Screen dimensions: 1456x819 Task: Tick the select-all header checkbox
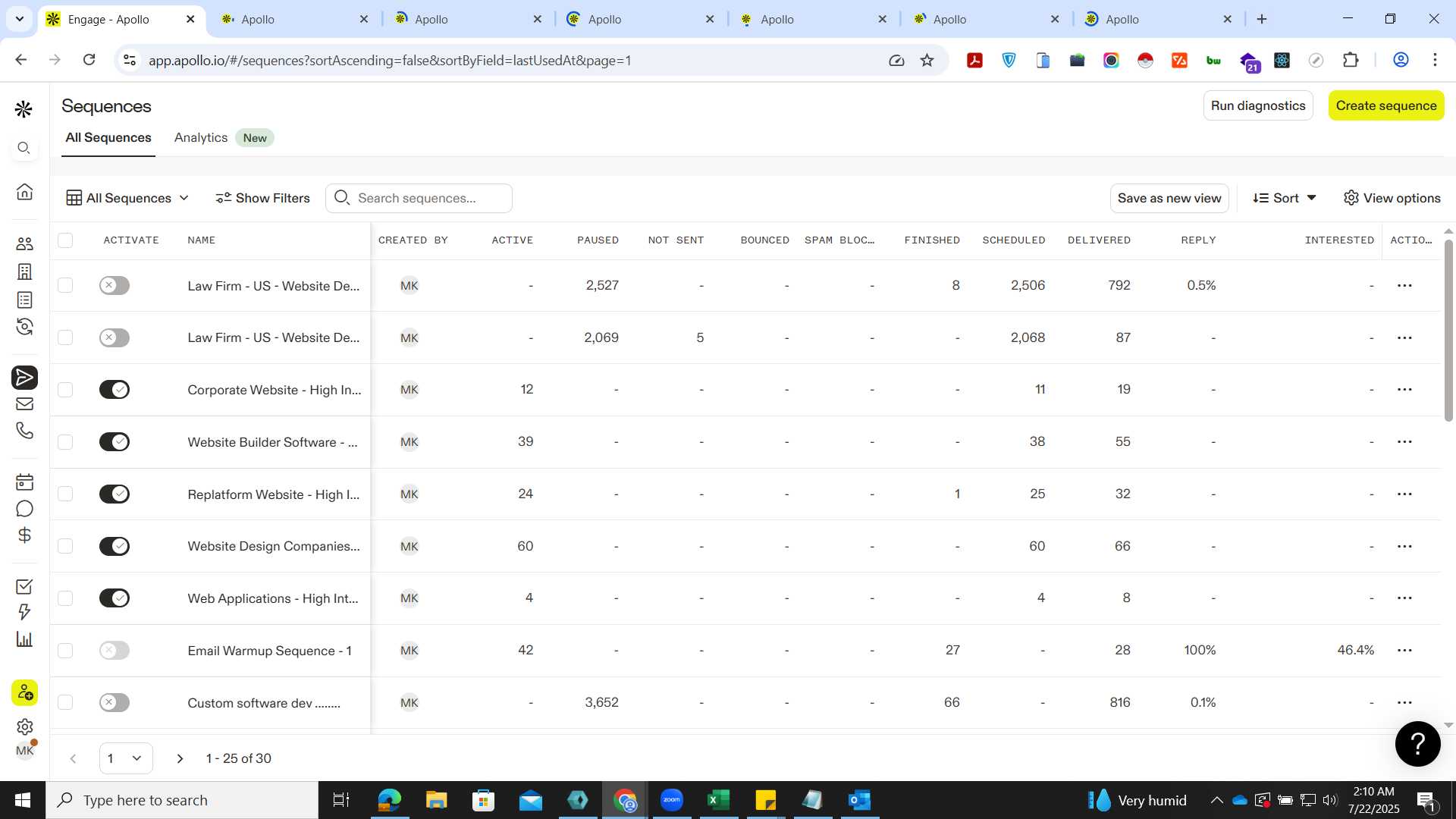click(x=65, y=240)
